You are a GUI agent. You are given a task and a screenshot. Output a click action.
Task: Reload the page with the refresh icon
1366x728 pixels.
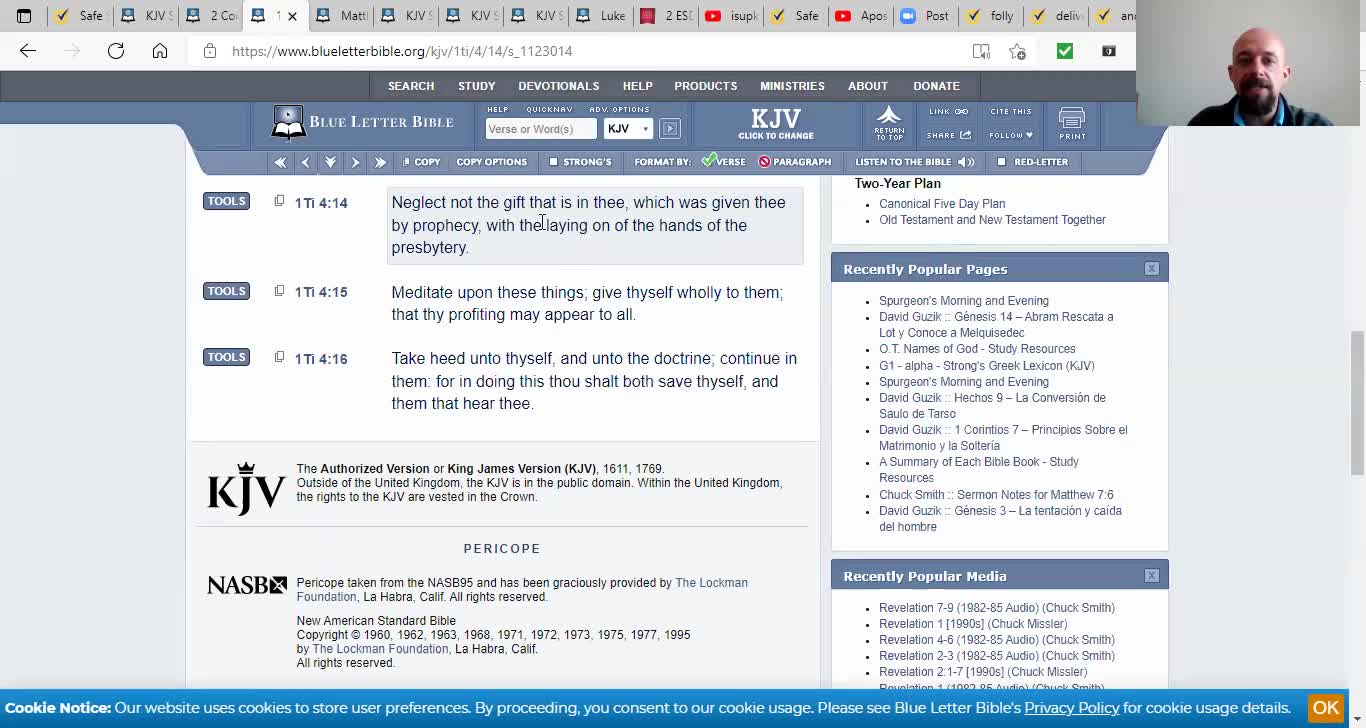point(116,51)
